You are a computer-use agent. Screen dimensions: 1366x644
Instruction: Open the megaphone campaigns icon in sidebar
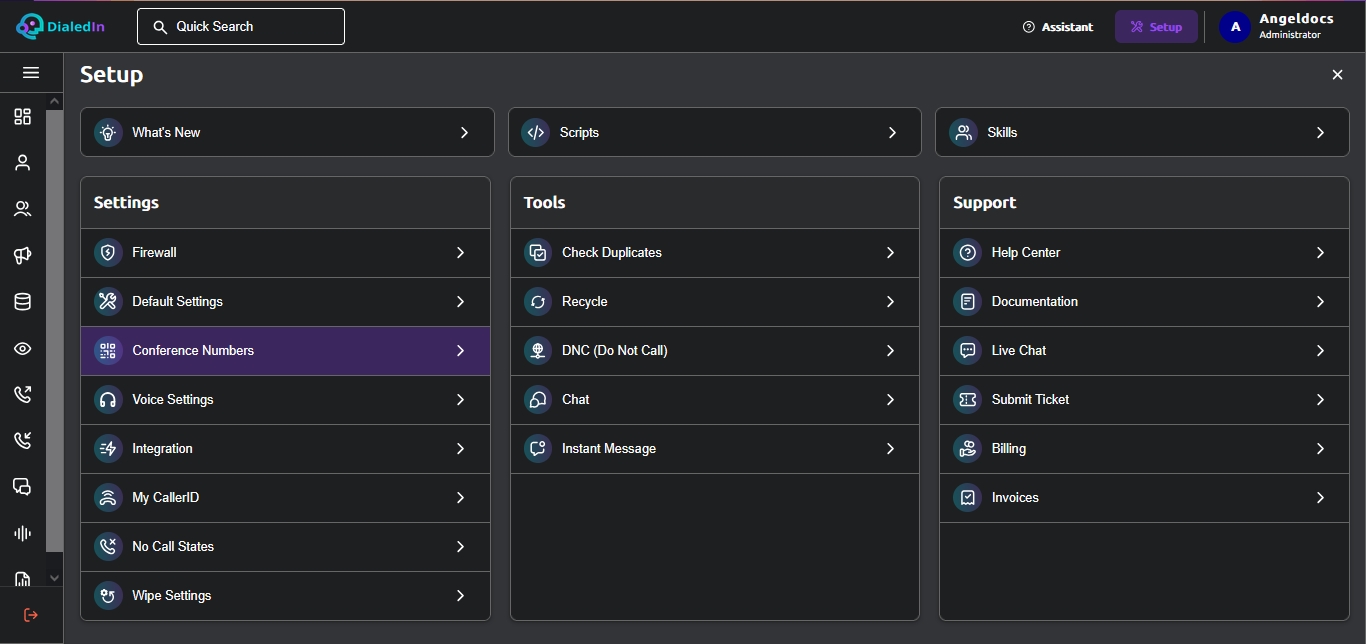(22, 256)
